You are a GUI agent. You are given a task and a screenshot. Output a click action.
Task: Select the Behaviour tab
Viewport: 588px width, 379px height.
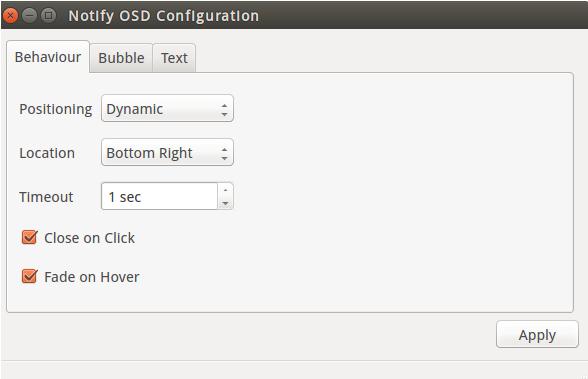coord(48,57)
